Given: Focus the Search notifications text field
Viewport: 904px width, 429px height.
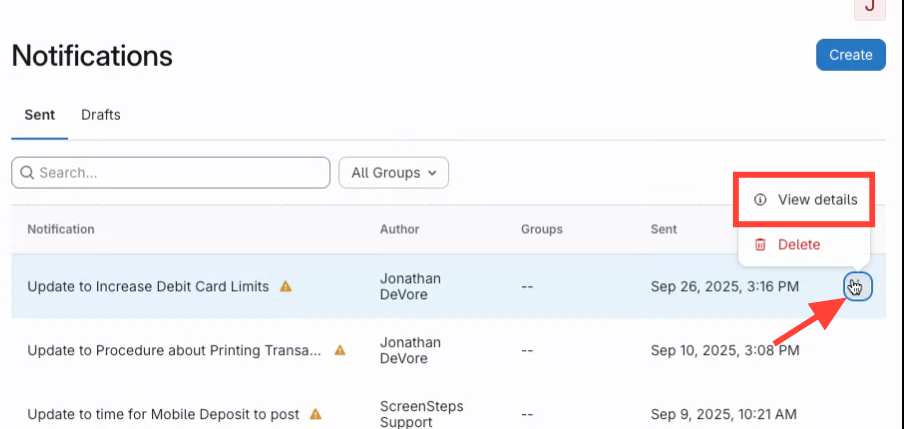Looking at the screenshot, I should point(180,173).
